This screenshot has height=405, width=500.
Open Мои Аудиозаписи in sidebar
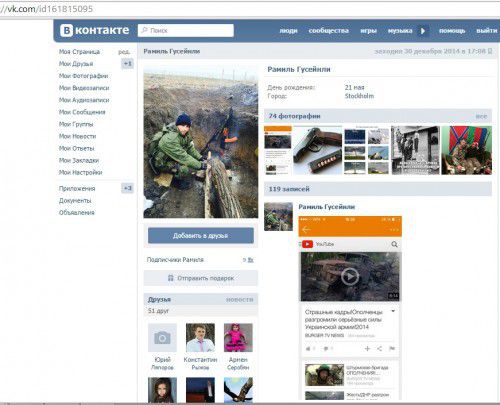84,100
